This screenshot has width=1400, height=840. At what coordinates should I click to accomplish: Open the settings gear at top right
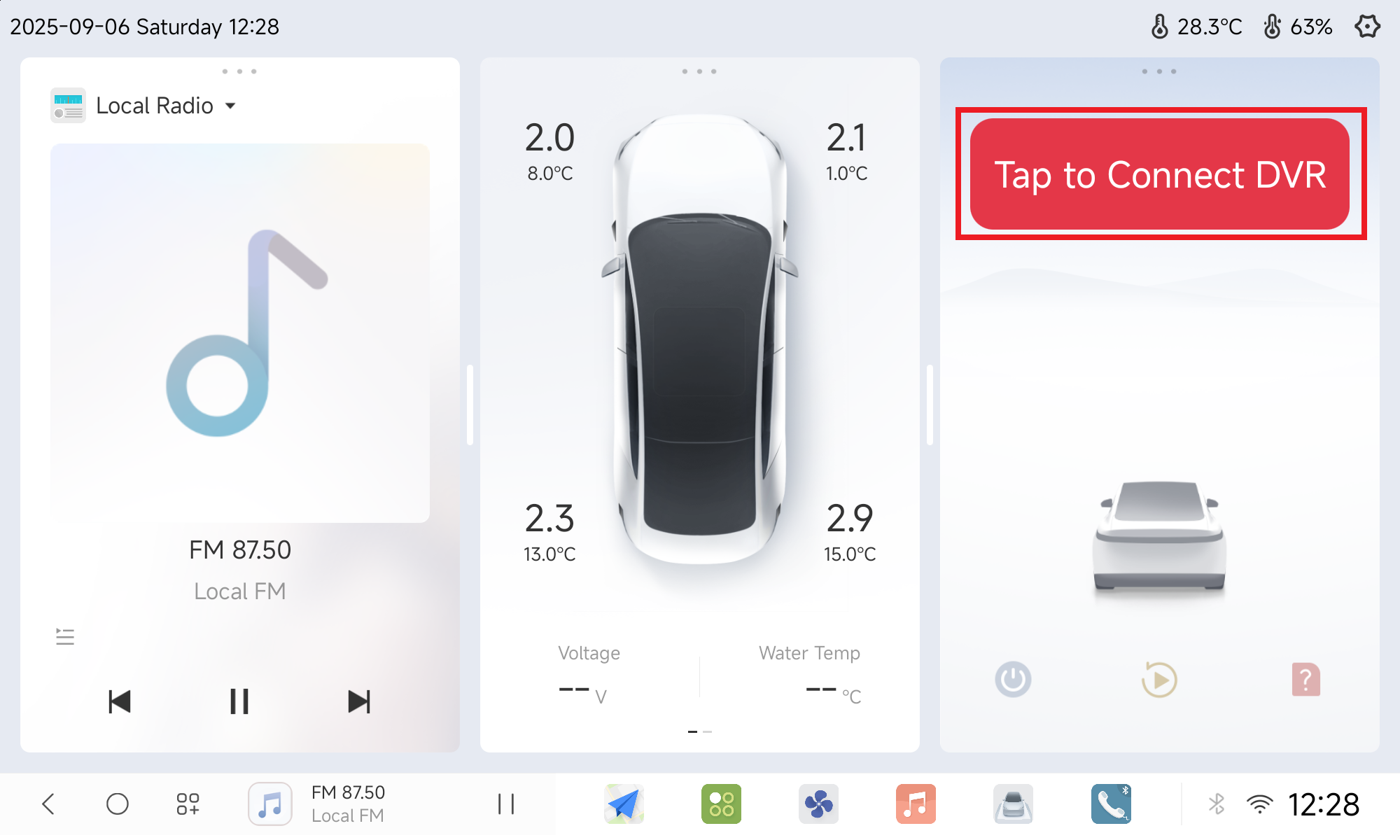point(1367,27)
